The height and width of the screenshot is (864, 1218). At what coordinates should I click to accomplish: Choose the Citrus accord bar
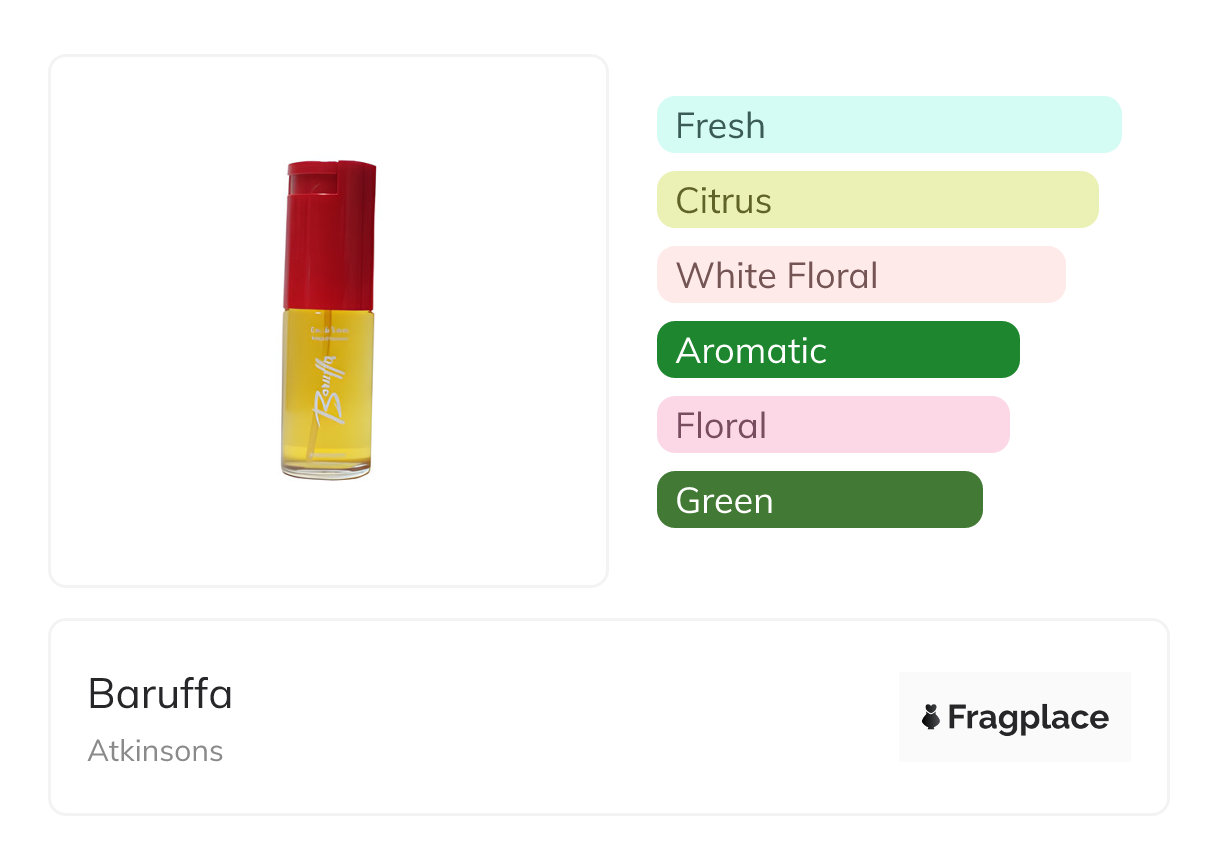click(877, 200)
